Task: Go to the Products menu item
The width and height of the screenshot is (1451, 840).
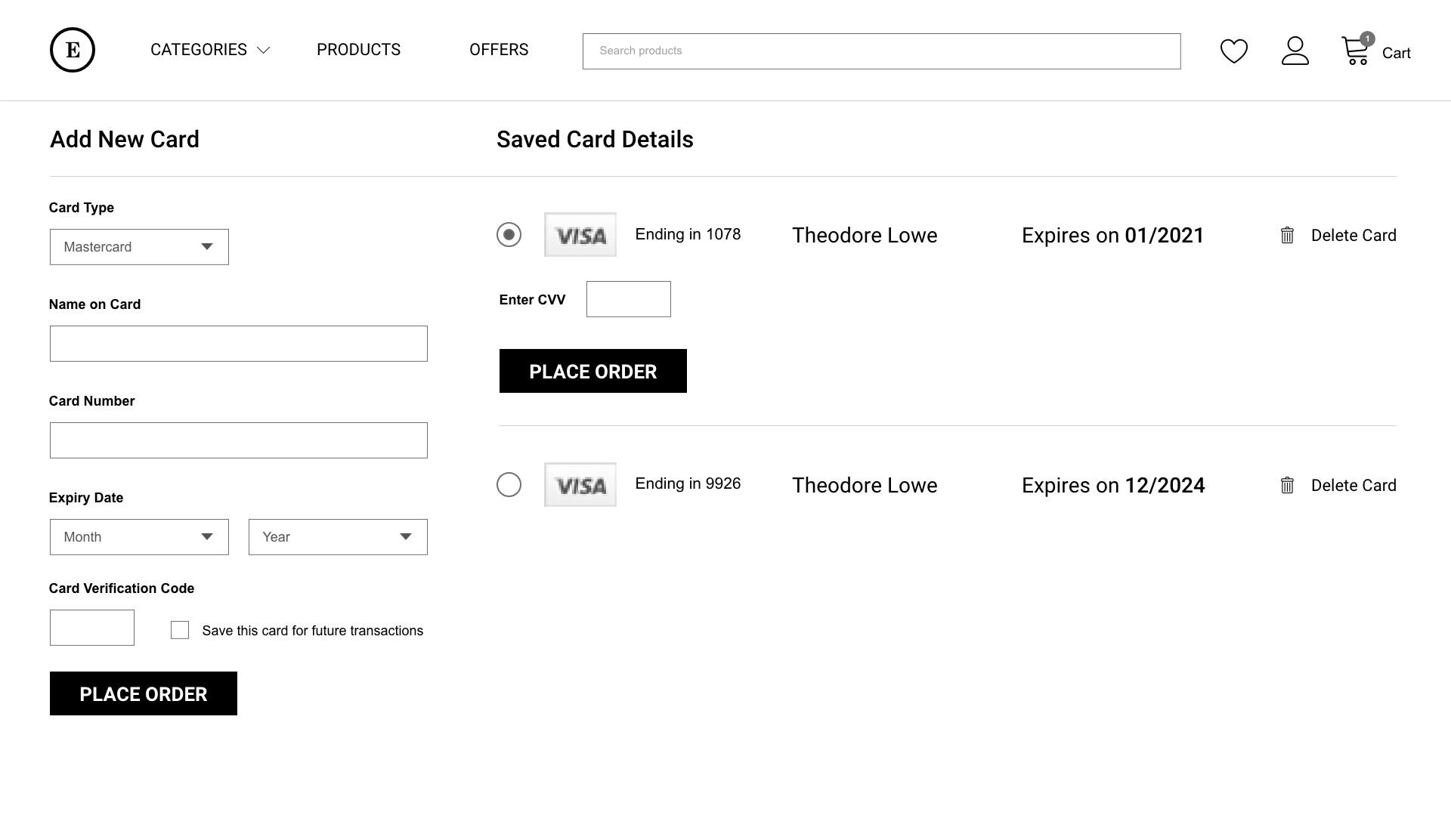Action: pos(358,50)
